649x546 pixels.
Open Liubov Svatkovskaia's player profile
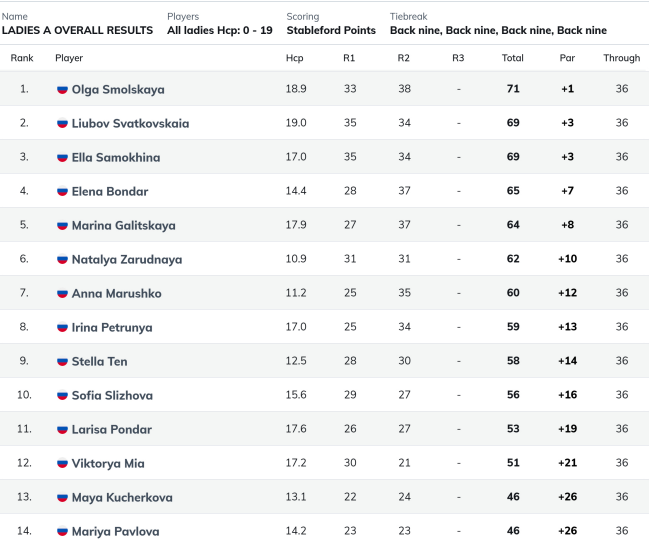(130, 123)
